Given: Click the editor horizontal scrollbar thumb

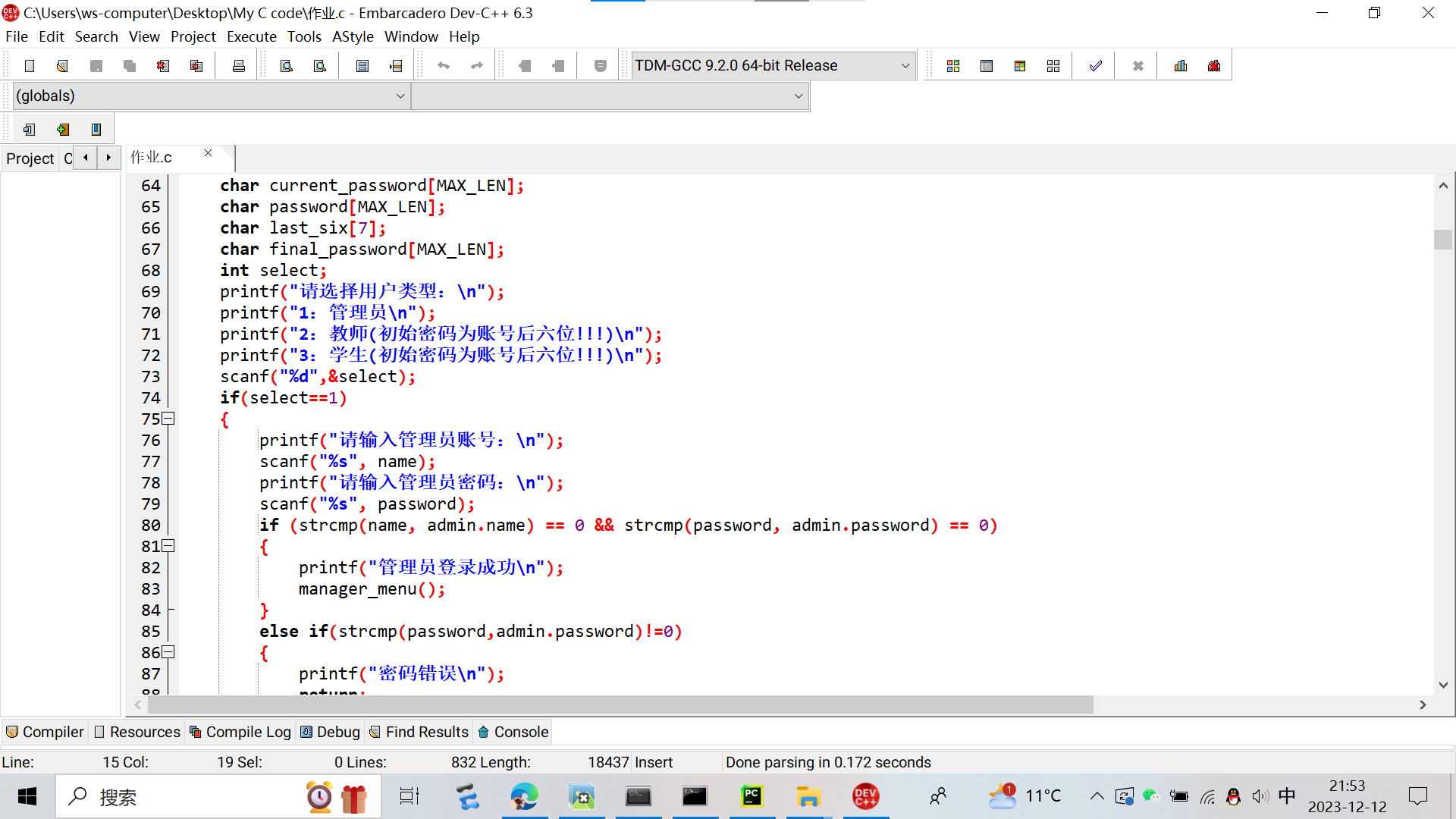Looking at the screenshot, I should coord(620,704).
